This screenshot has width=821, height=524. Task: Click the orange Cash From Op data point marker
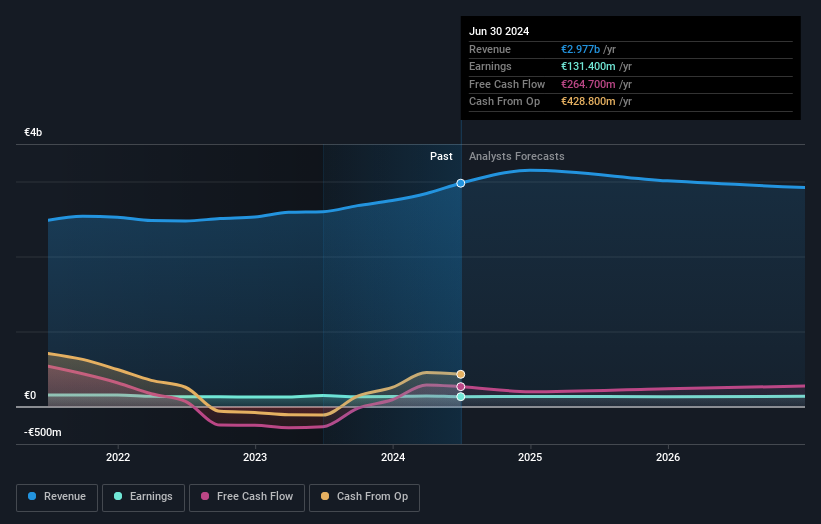click(x=461, y=374)
